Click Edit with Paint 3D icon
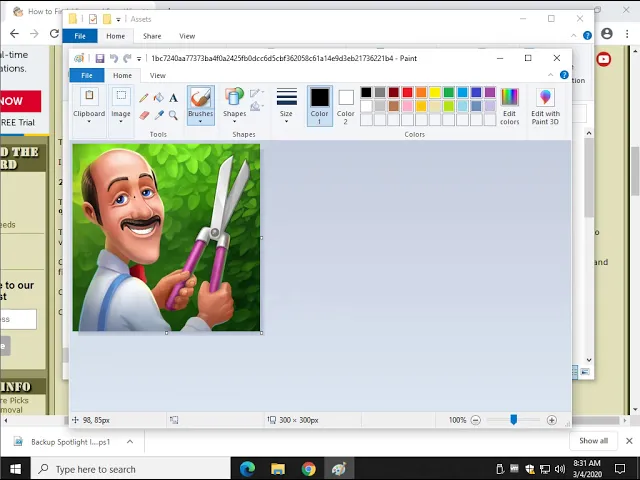This screenshot has height=480, width=640. [x=545, y=97]
